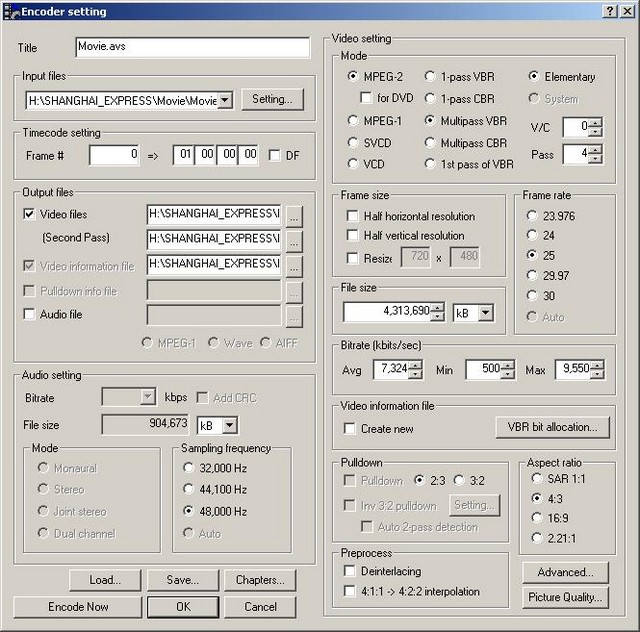The height and width of the screenshot is (632, 640).
Task: Choose 44,100 Hz sampling frequency
Action: [188, 488]
